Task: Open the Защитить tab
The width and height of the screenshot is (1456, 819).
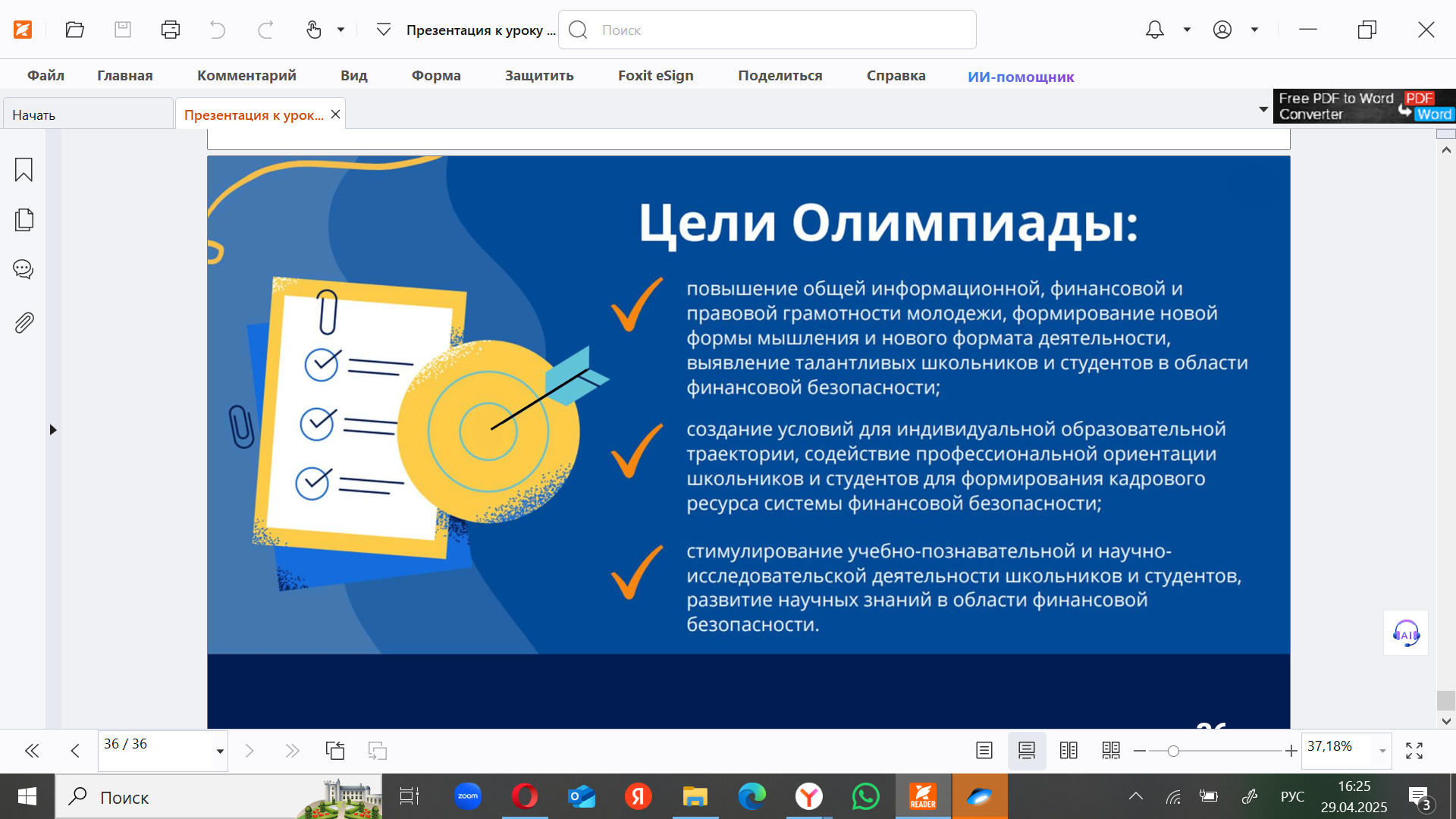Action: coord(539,75)
